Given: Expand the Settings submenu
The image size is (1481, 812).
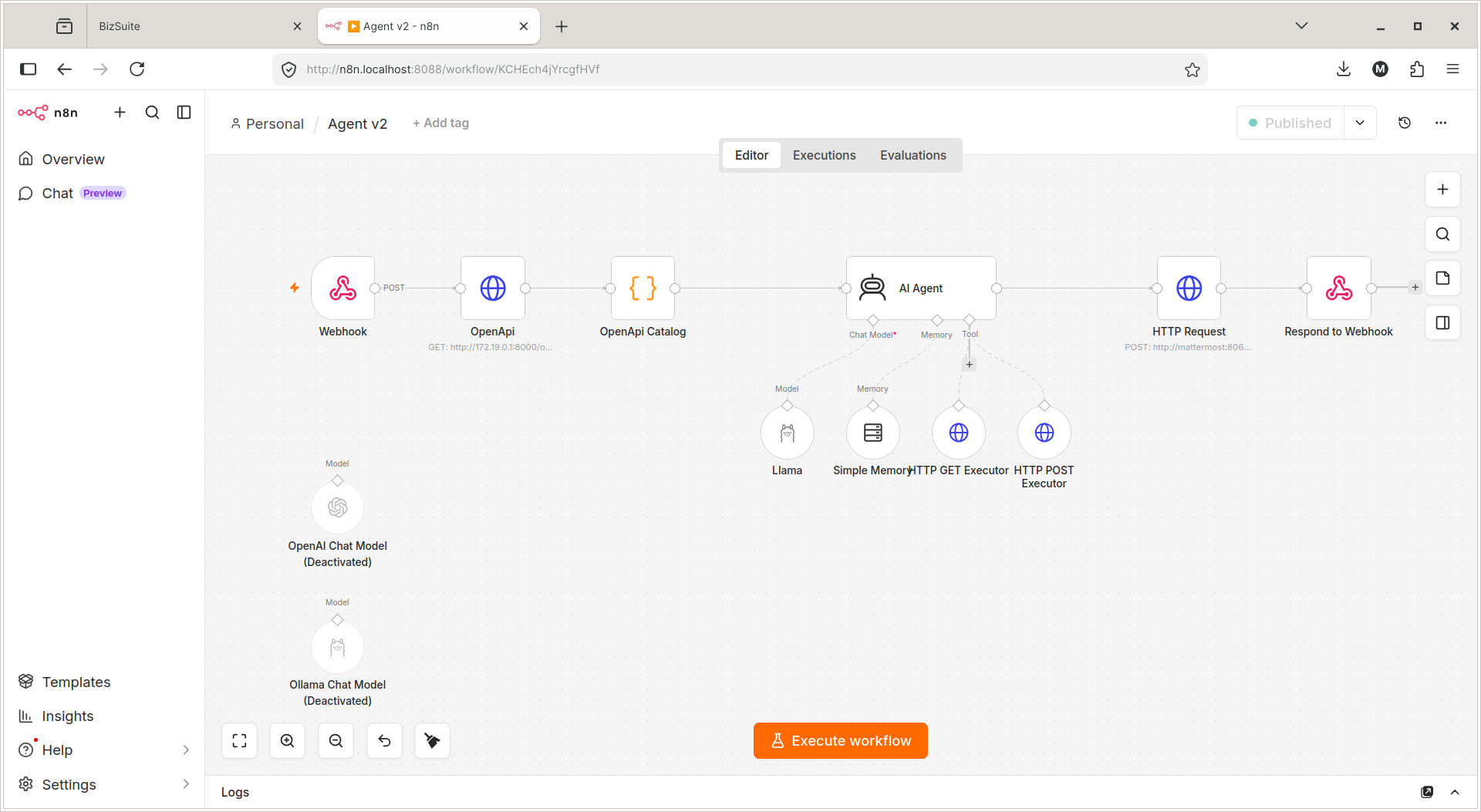Looking at the screenshot, I should click(186, 783).
